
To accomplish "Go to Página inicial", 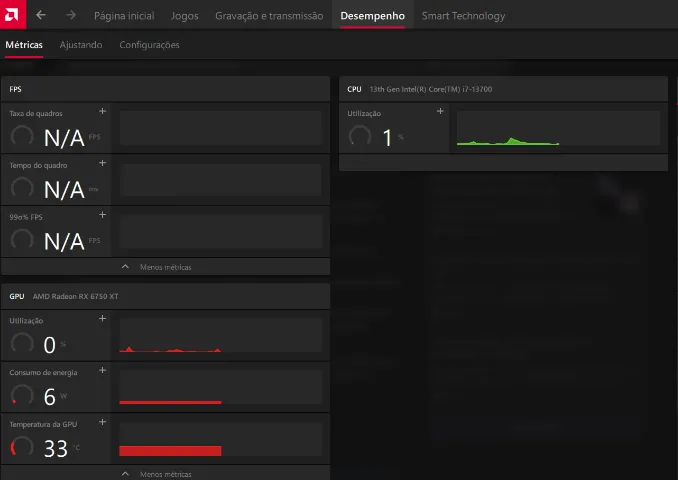I will tap(124, 16).
